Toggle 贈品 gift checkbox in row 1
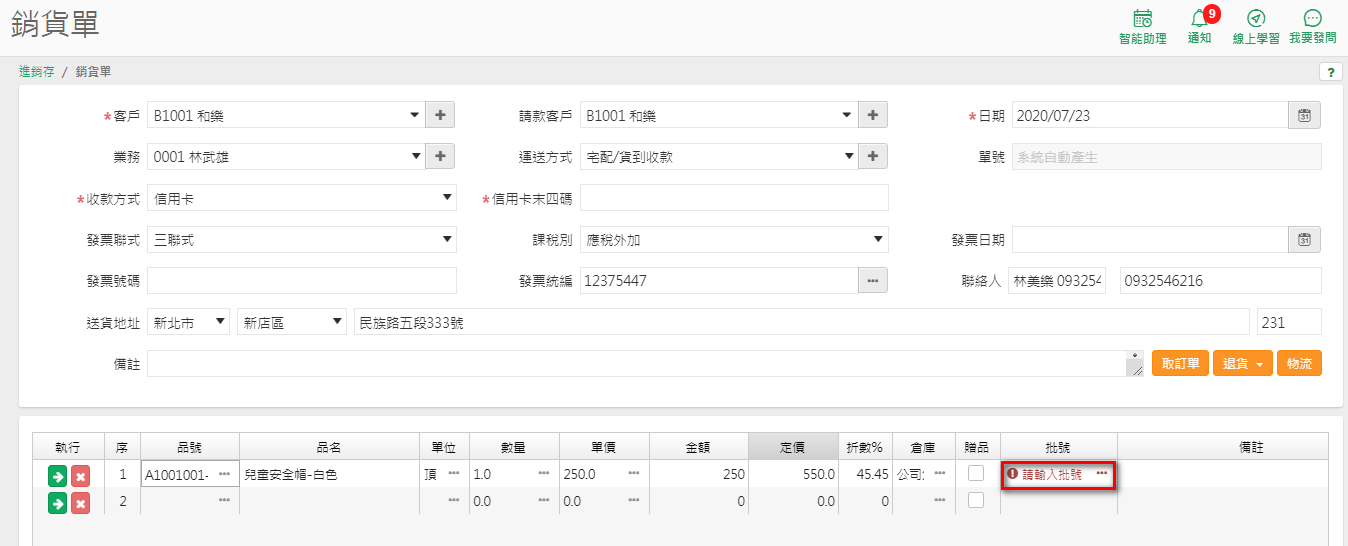The height and width of the screenshot is (546, 1348). click(x=976, y=473)
